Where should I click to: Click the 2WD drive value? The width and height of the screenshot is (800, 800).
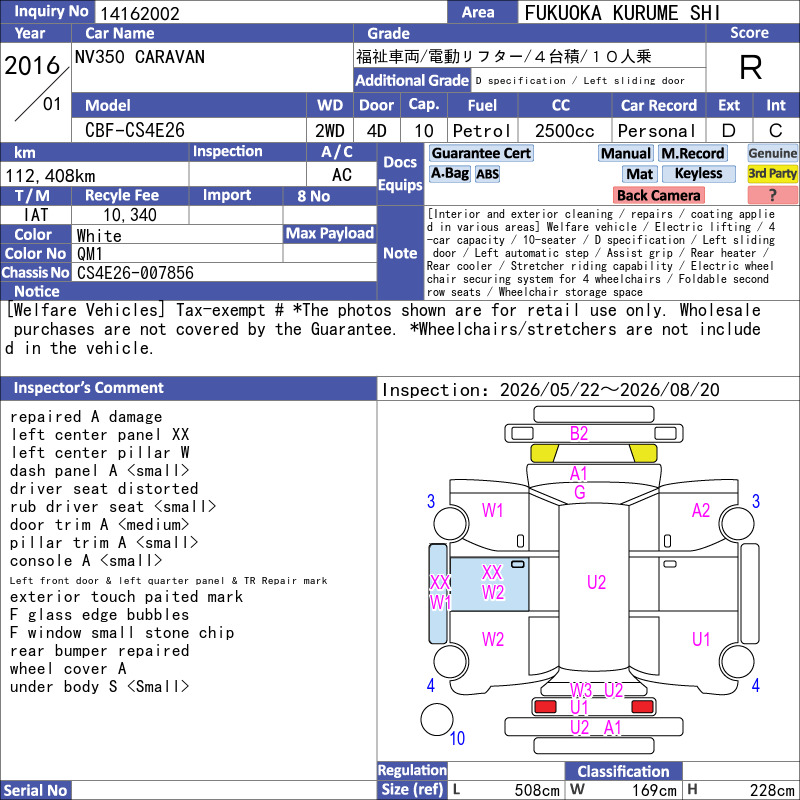330,131
